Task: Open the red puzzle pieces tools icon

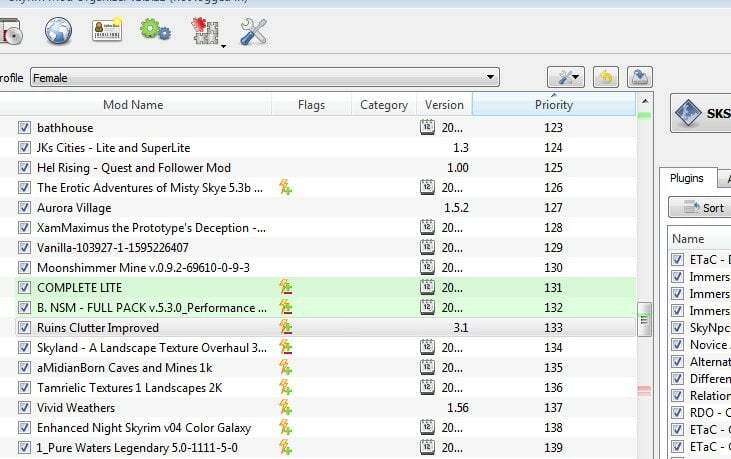Action: (205, 31)
